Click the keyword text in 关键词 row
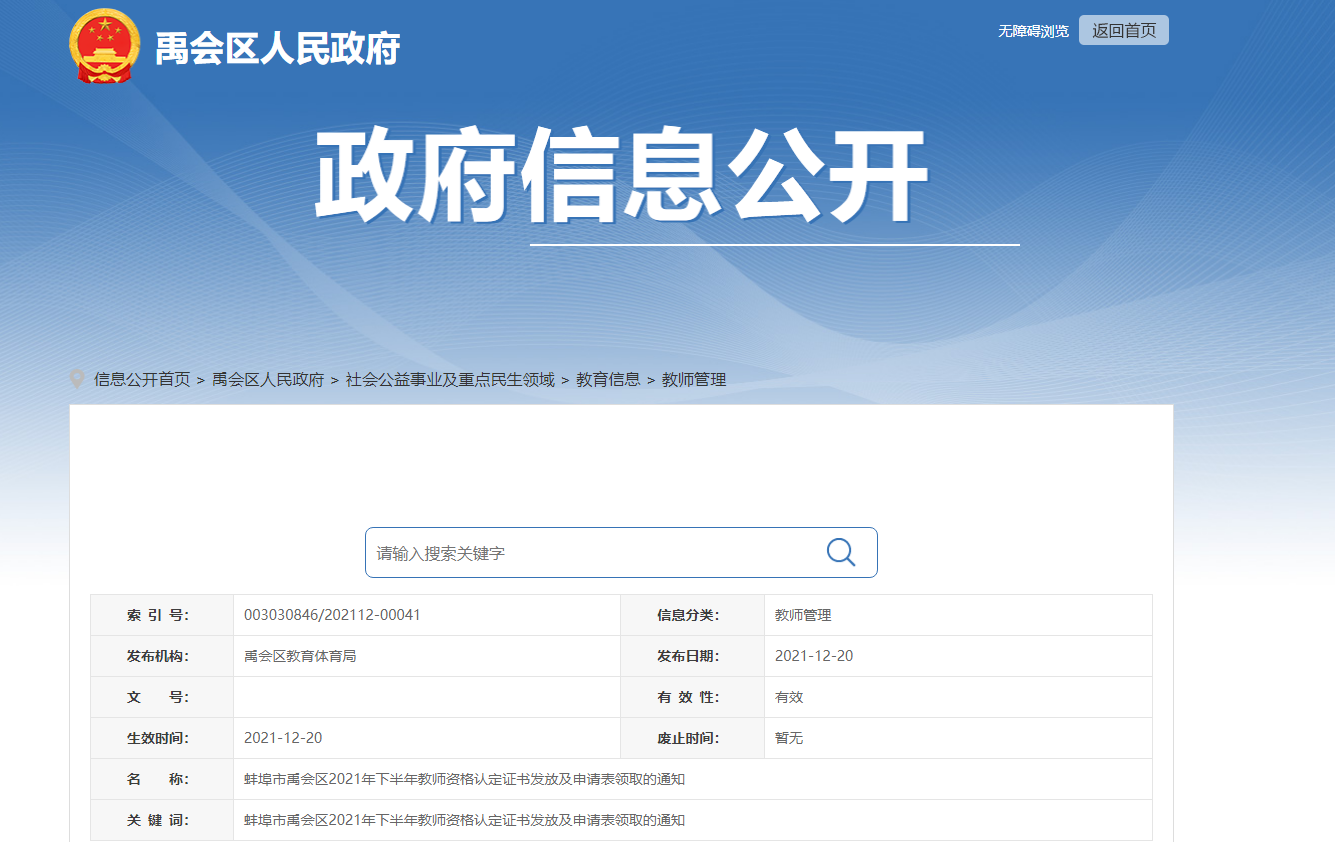The image size is (1335, 842). (464, 820)
